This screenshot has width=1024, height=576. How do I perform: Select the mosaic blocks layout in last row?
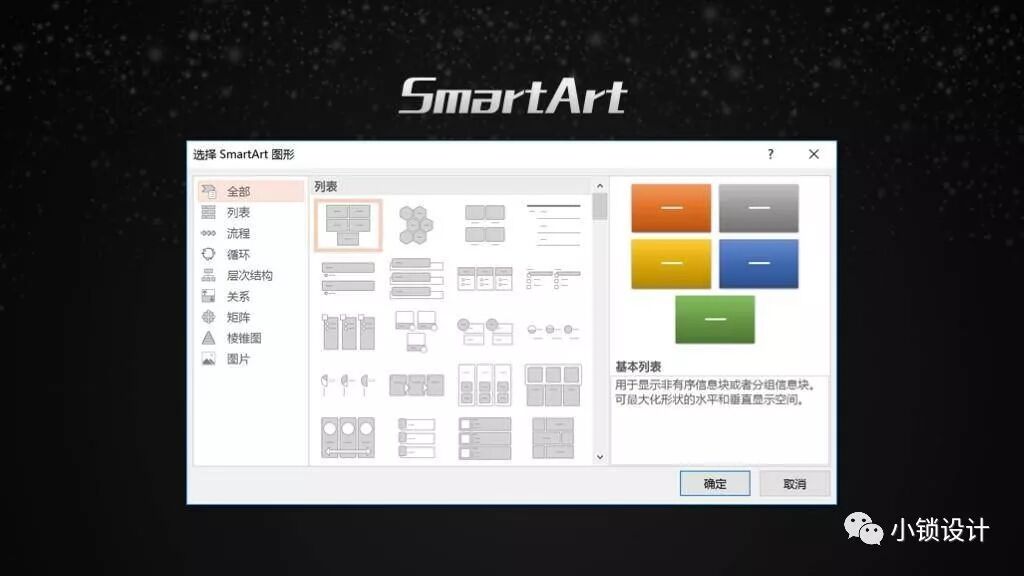point(553,438)
